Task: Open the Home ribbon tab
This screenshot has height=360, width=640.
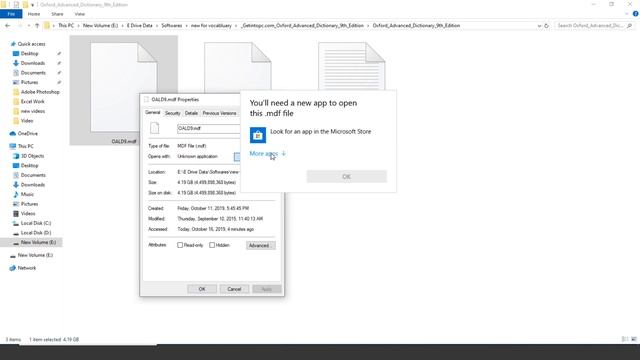Action: pyautogui.click(x=34, y=14)
